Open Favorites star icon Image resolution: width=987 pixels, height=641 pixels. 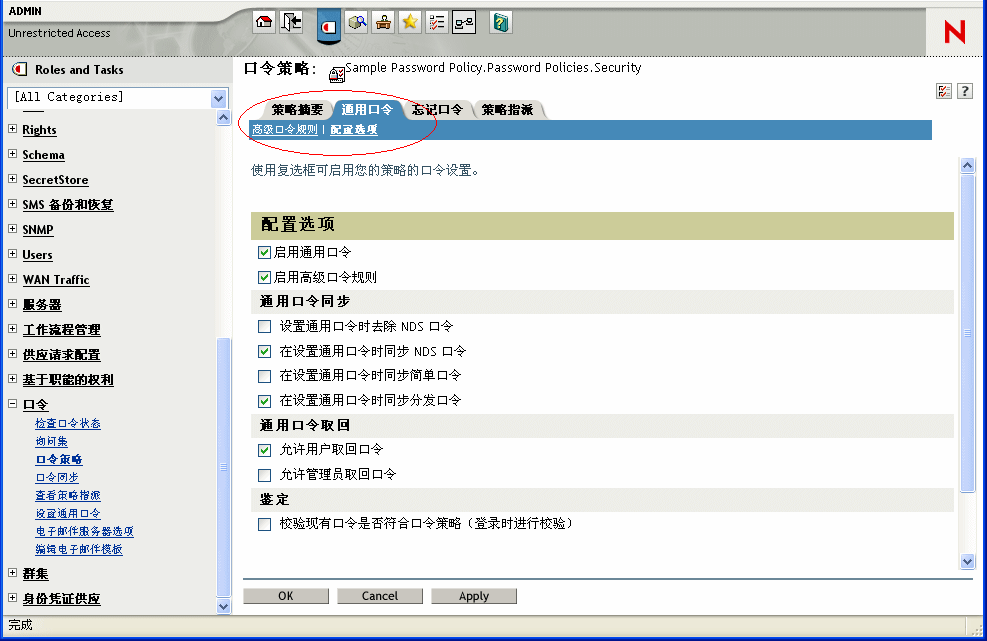tap(410, 23)
